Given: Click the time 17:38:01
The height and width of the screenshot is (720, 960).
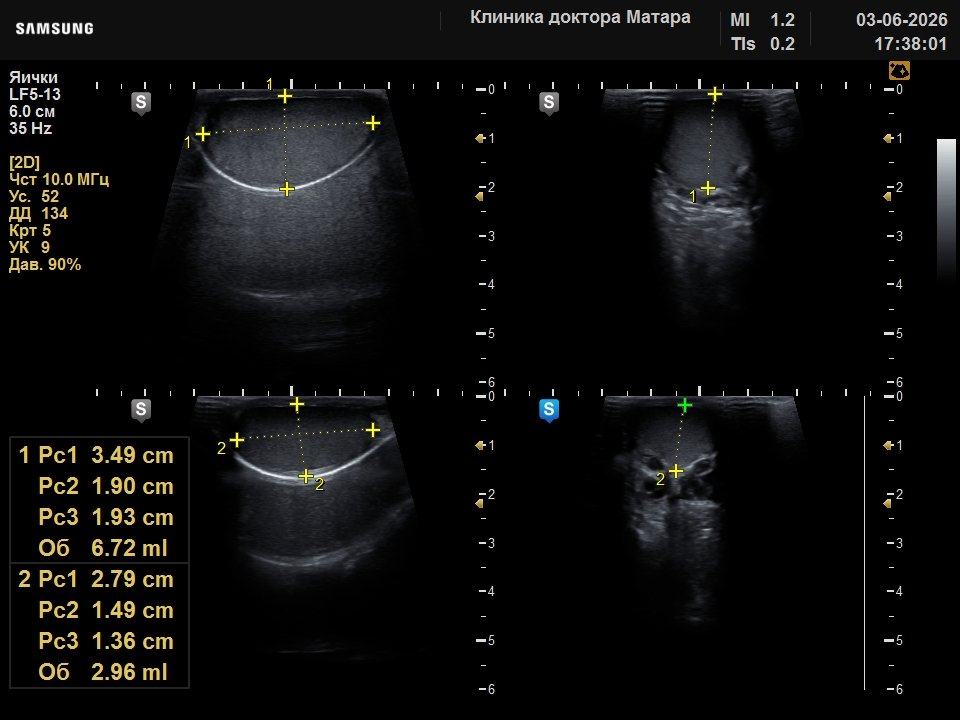Looking at the screenshot, I should [910, 44].
